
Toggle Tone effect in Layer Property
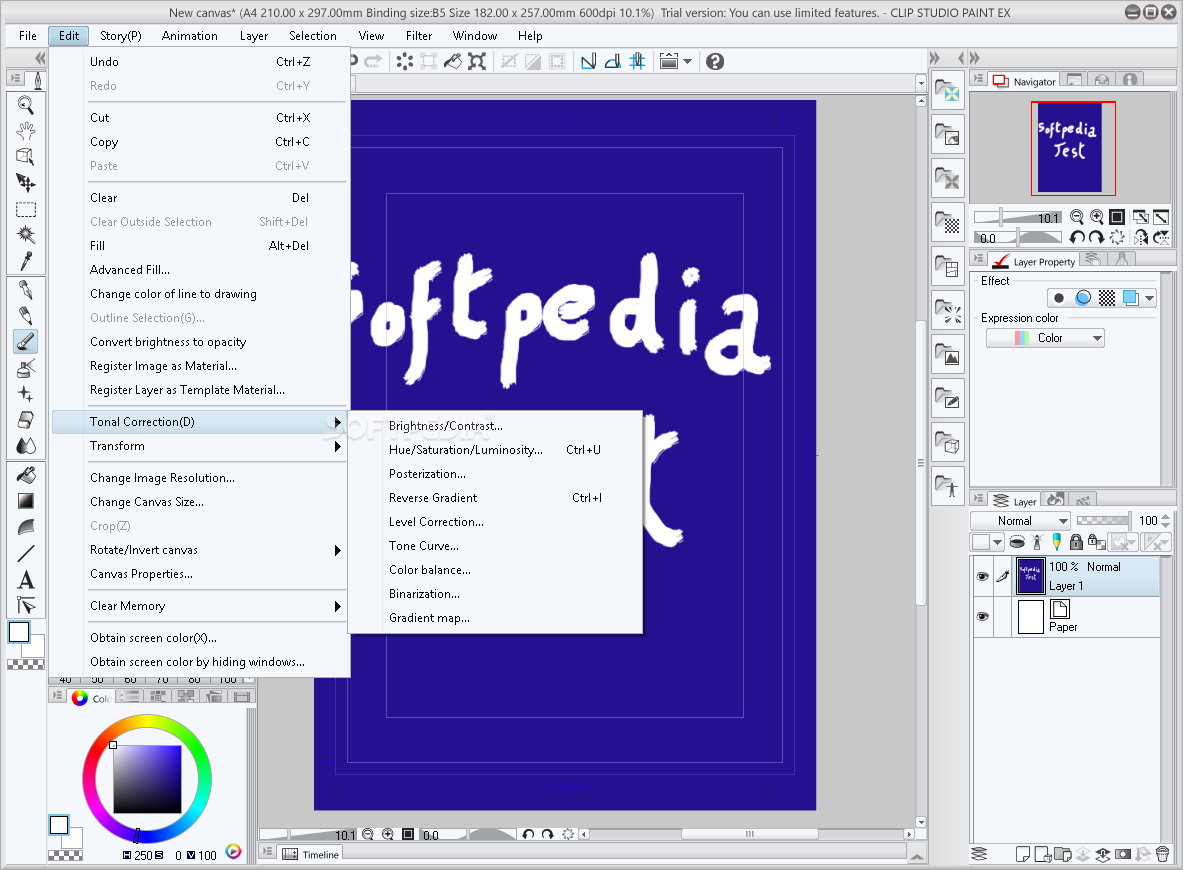[x=1107, y=298]
